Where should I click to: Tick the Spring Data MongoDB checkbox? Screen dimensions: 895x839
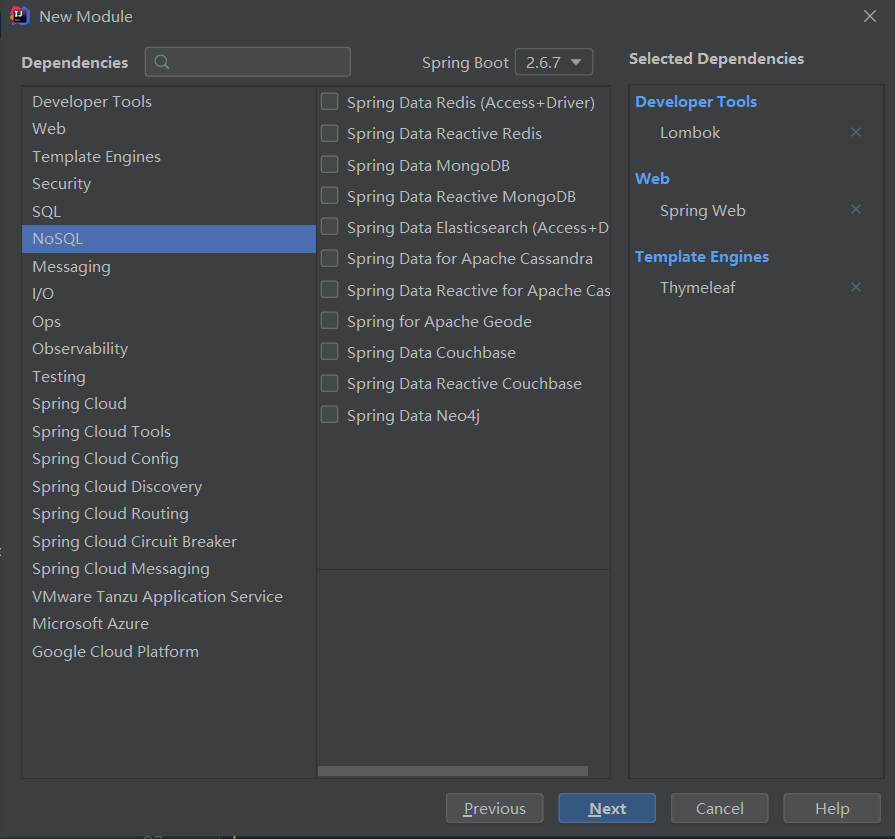(x=329, y=164)
